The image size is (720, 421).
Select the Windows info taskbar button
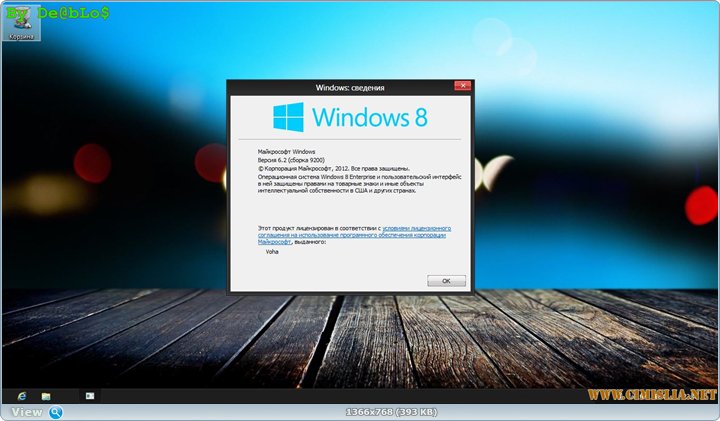88,396
